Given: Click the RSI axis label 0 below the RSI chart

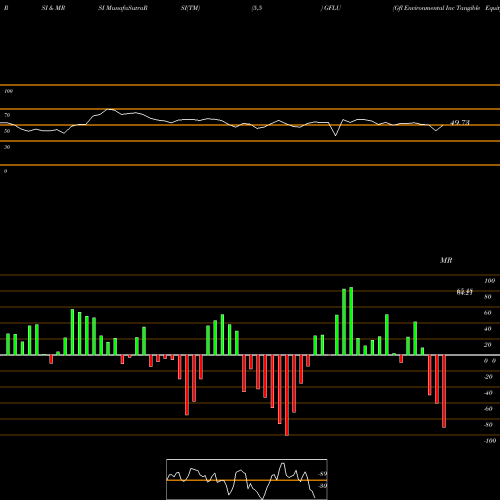Looking at the screenshot, I should tap(5, 171).
